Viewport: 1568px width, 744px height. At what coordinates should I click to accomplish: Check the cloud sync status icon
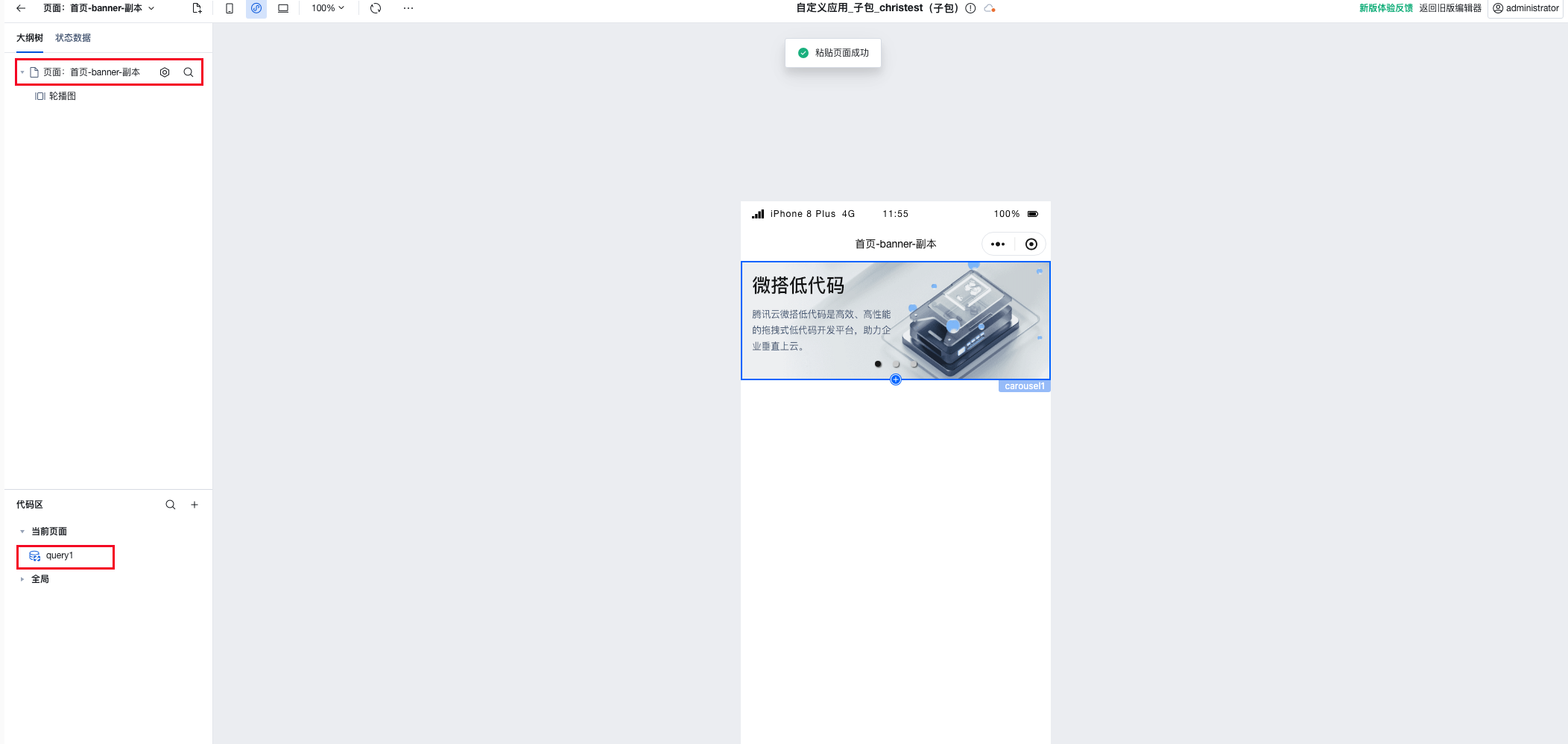(990, 8)
